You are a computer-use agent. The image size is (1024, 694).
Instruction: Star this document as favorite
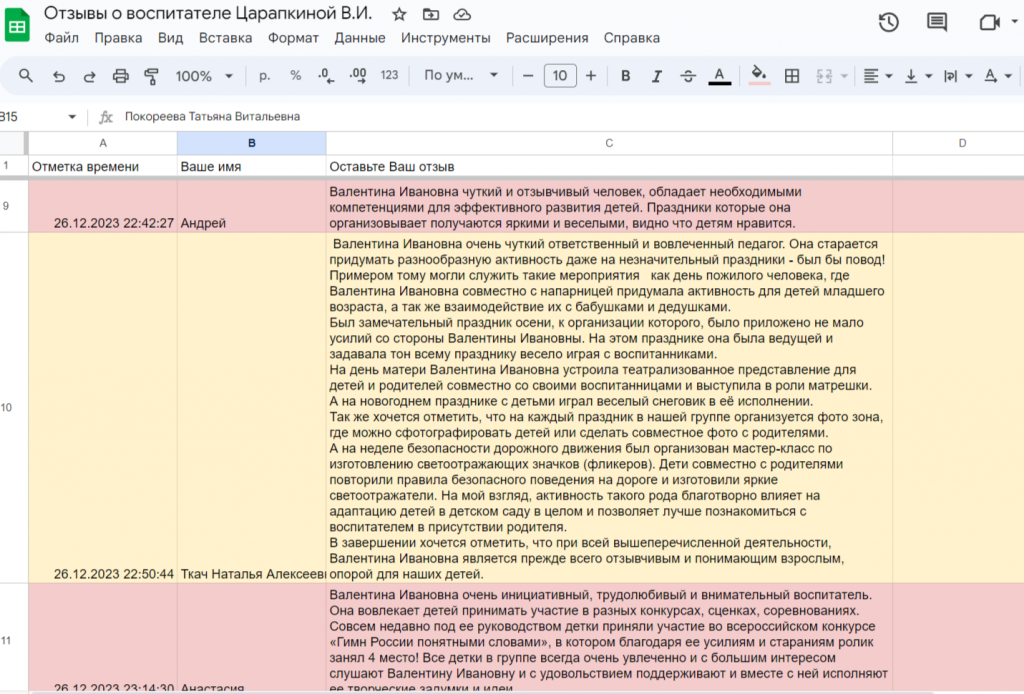click(x=399, y=14)
